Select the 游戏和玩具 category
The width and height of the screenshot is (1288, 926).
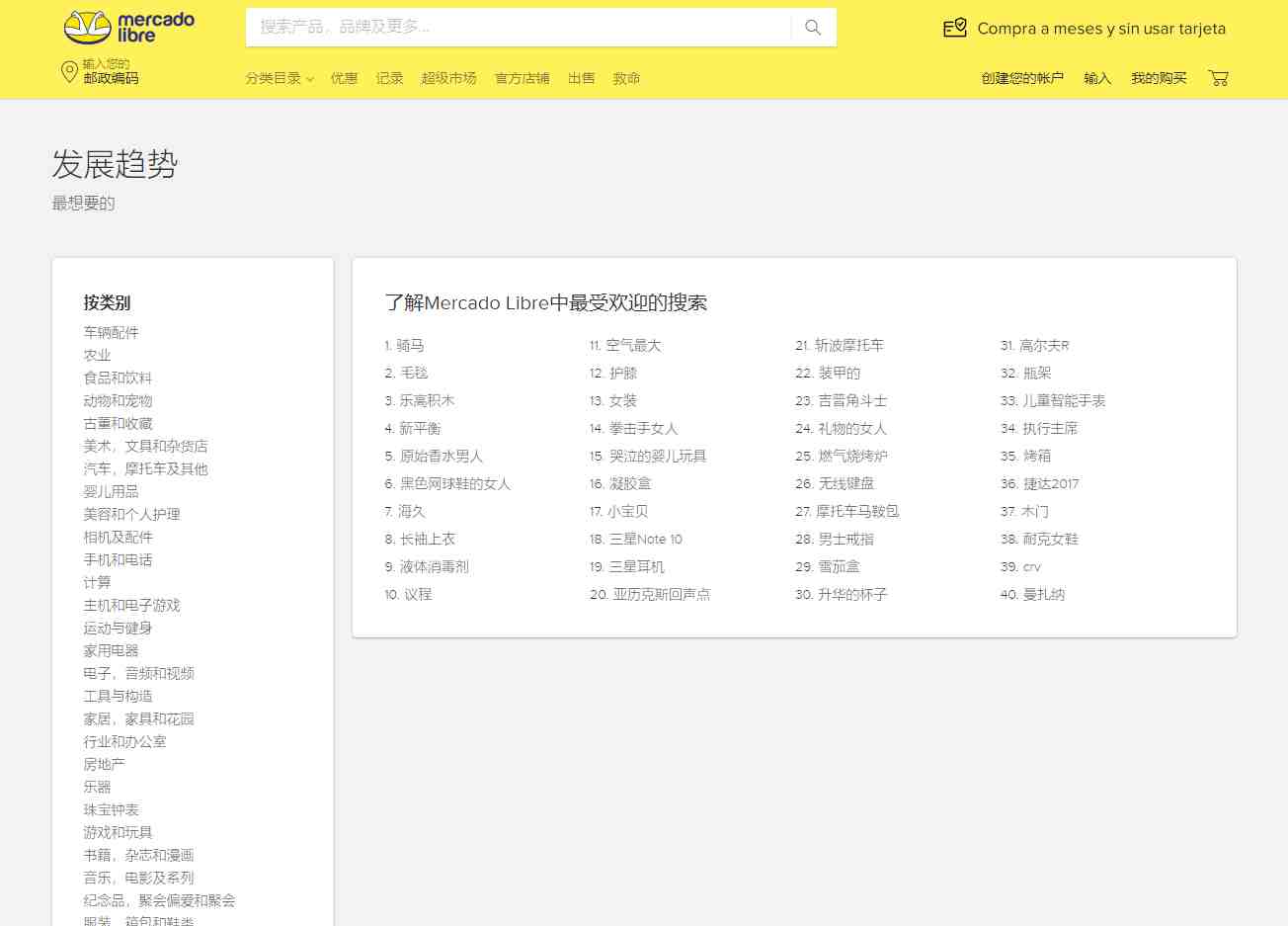pyautogui.click(x=118, y=832)
